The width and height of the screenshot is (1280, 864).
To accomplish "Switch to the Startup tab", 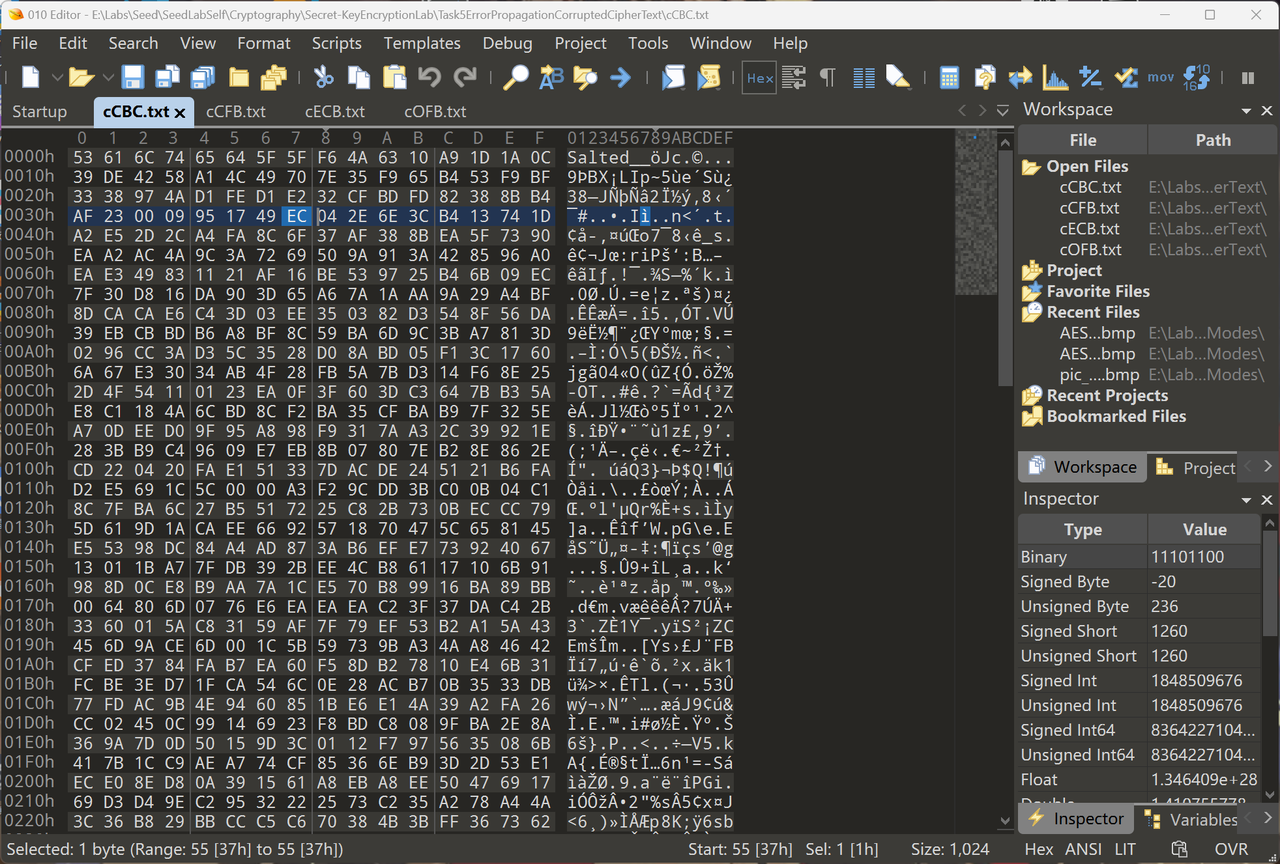I will point(40,111).
